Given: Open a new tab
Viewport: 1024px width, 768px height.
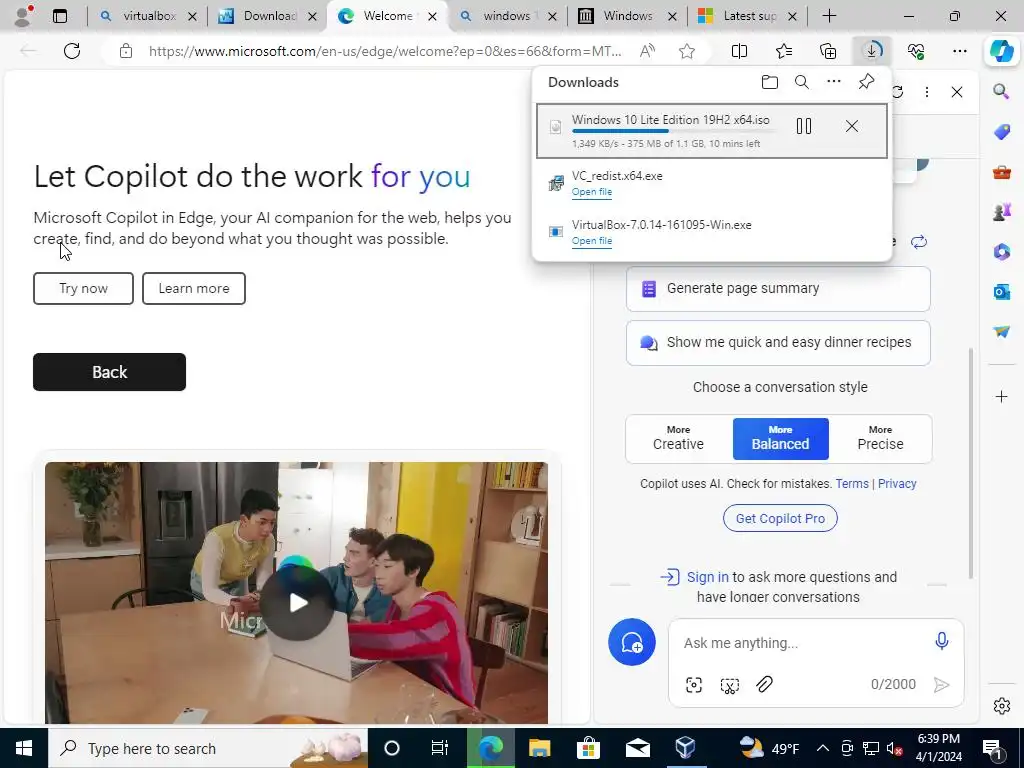Looking at the screenshot, I should pyautogui.click(x=829, y=16).
